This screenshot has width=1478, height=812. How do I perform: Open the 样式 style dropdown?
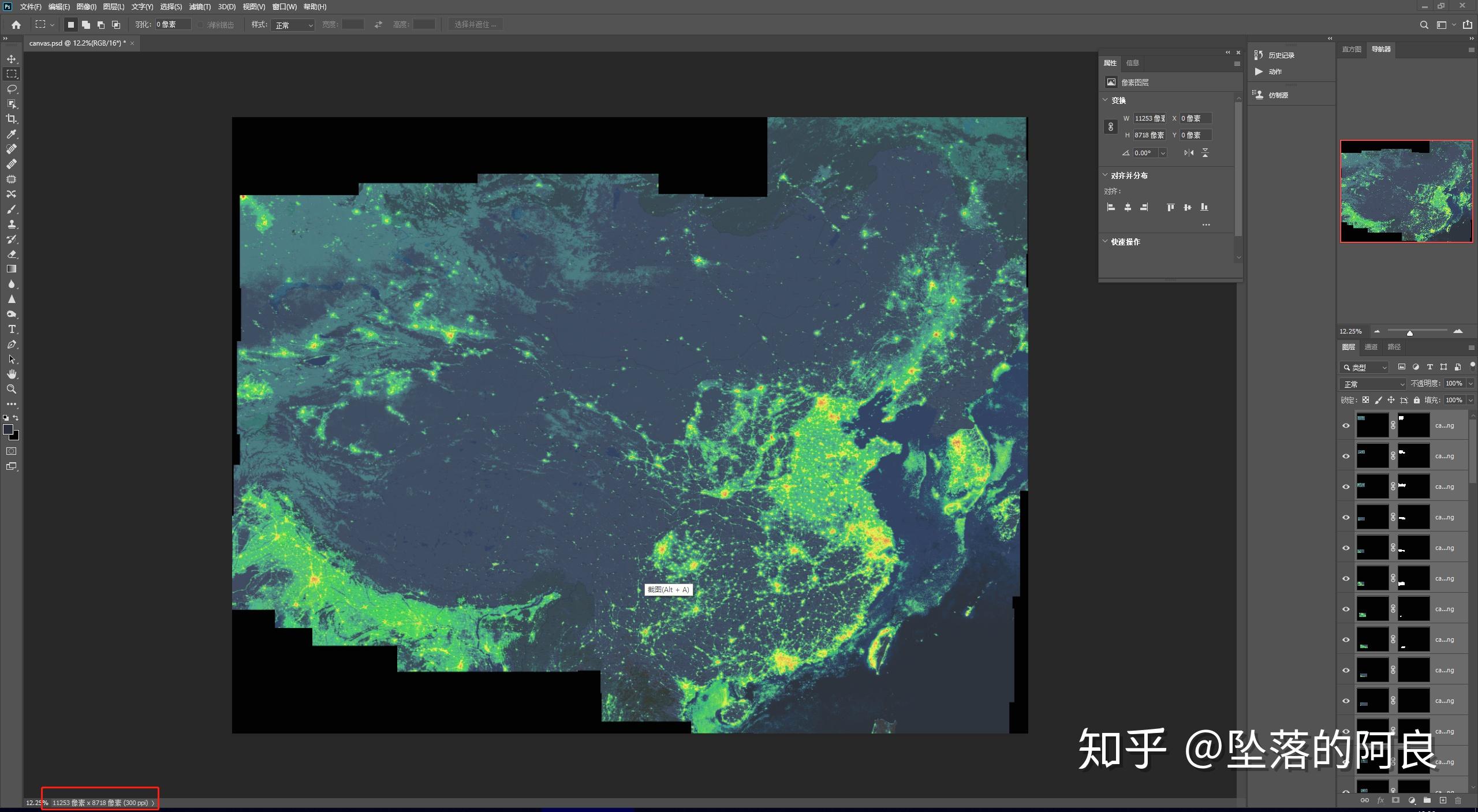293,25
